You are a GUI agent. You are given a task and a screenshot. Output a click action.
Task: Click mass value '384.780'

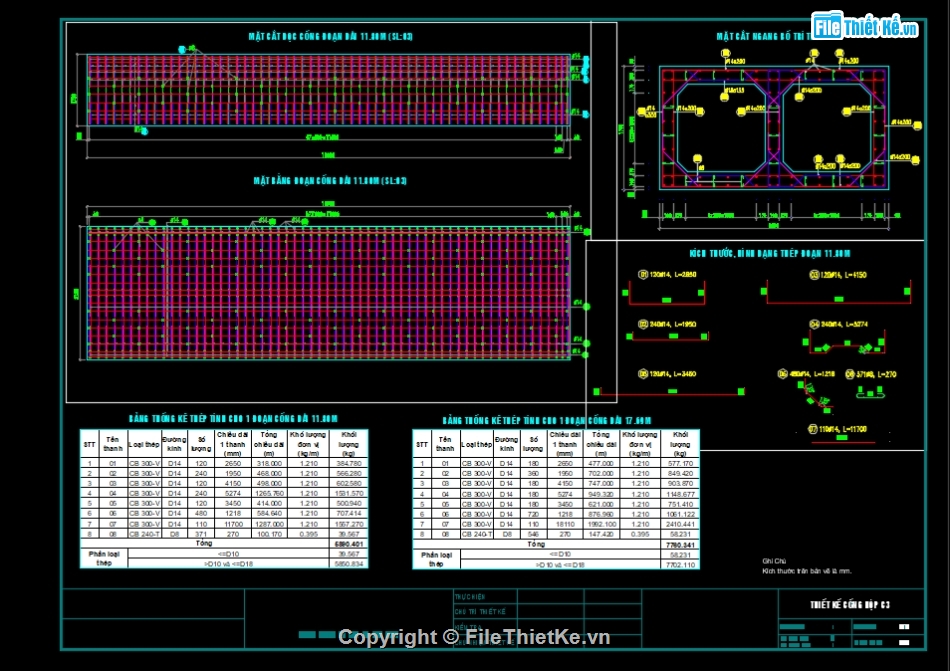pyautogui.click(x=349, y=464)
